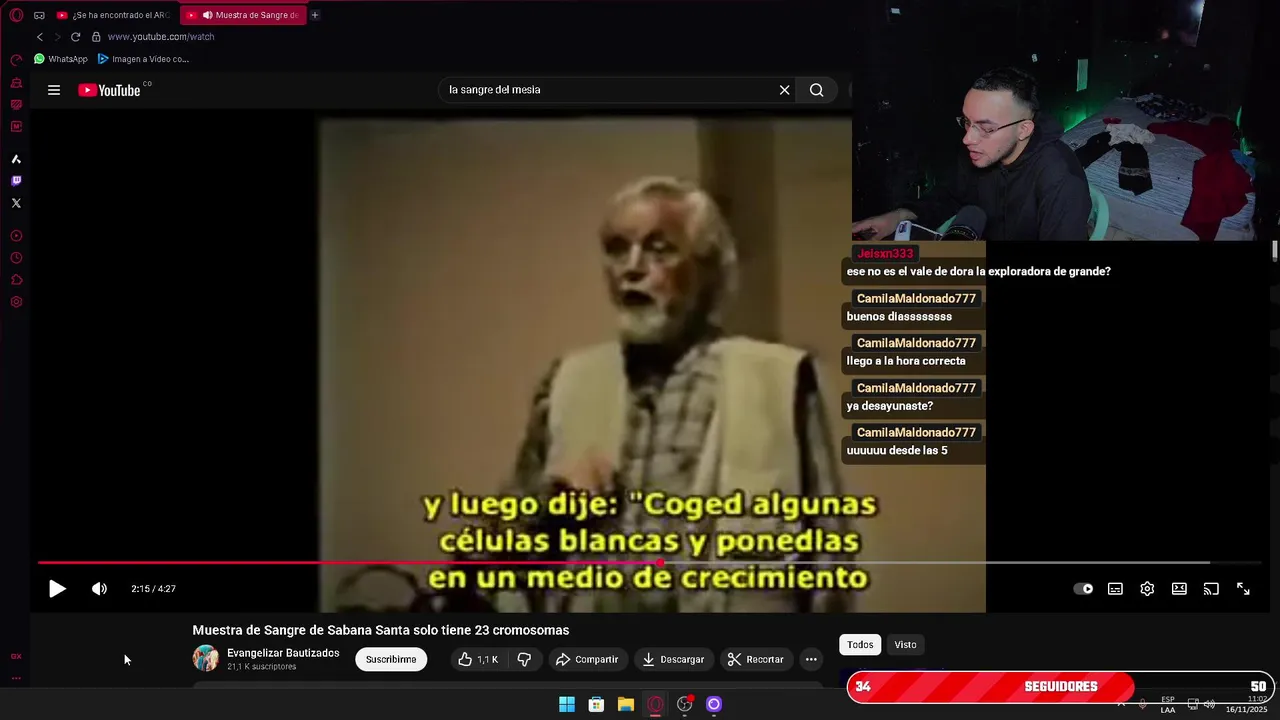Screen dimensions: 1280x720
Task: Select the Visto filter chip
Action: (x=905, y=645)
